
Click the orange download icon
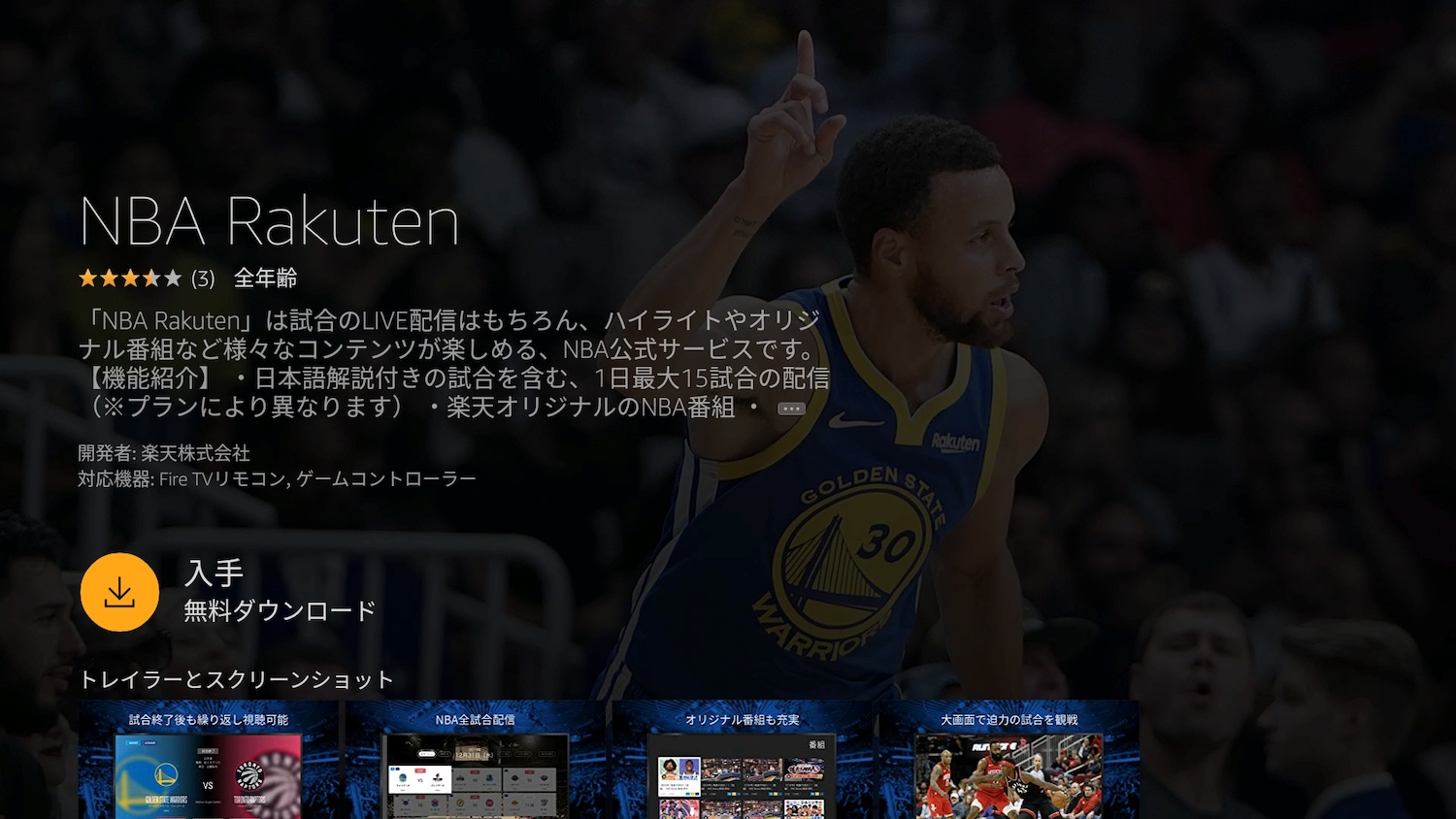(119, 592)
